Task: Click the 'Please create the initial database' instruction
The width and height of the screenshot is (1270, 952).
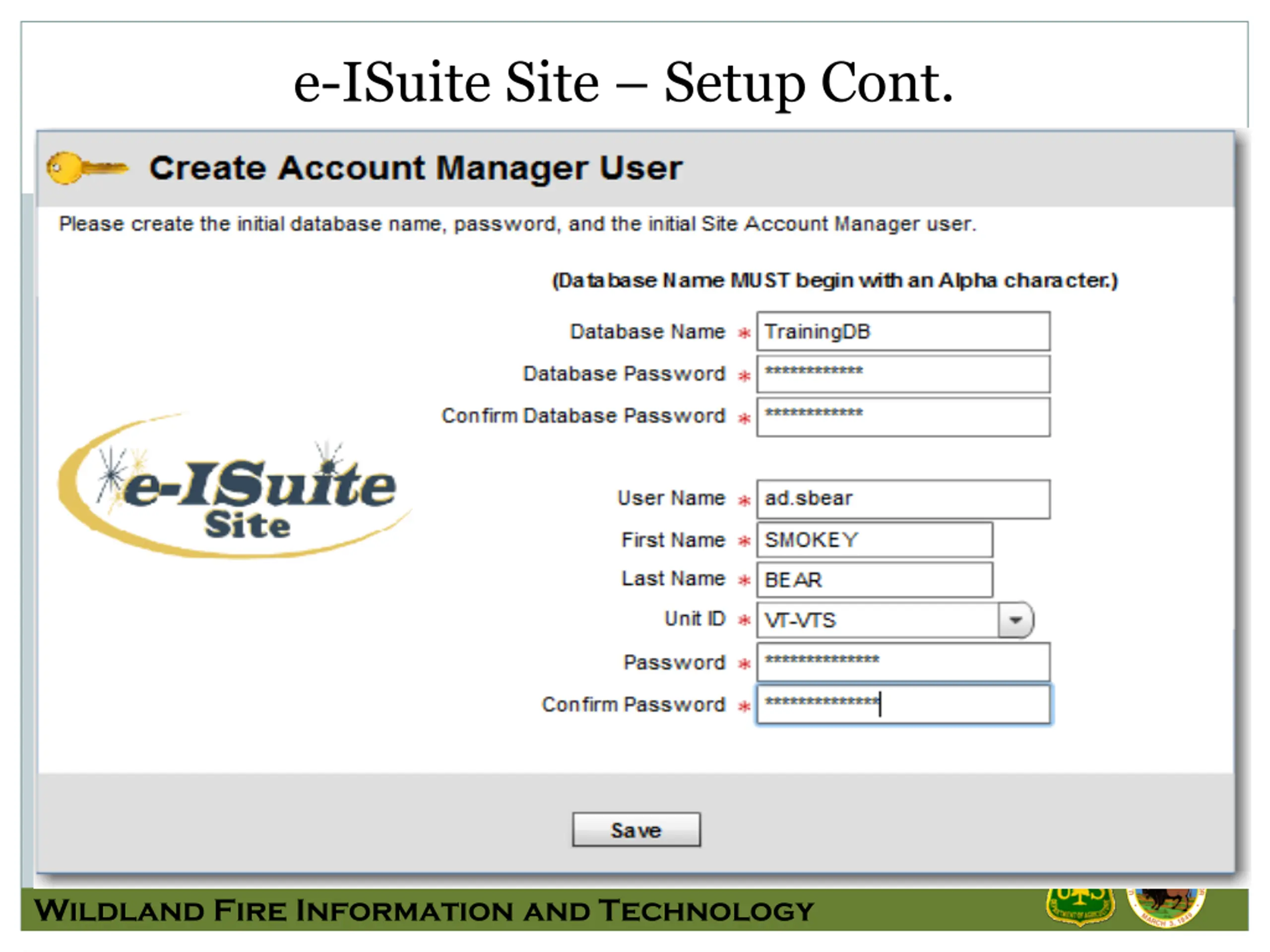Action: click(518, 224)
